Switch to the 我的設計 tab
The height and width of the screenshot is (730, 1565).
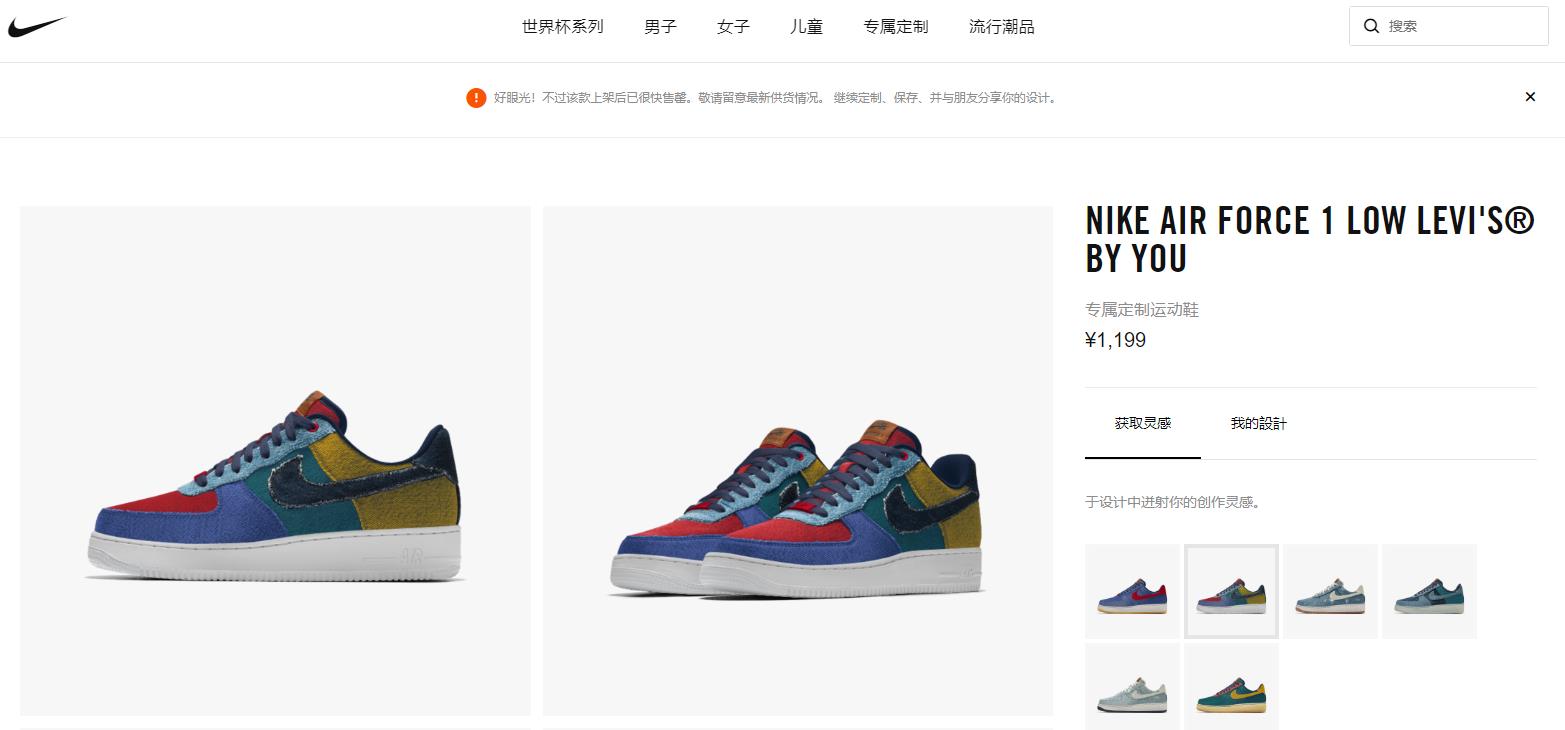[x=1259, y=423]
